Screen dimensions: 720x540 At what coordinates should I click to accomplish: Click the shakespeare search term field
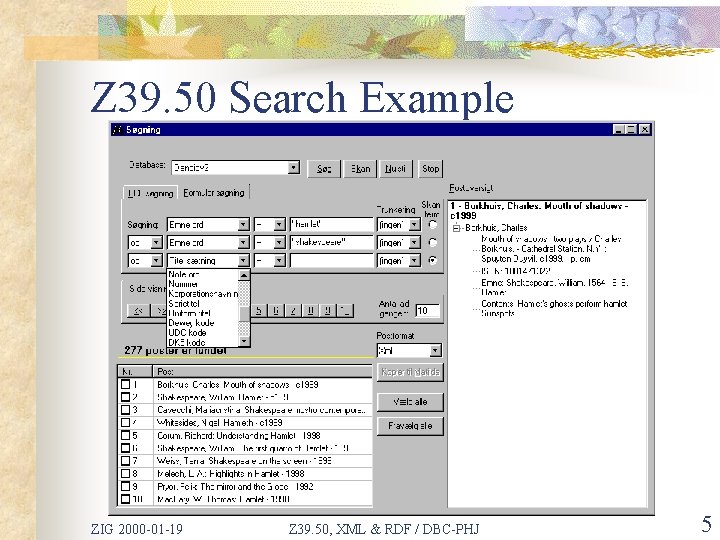[332, 242]
